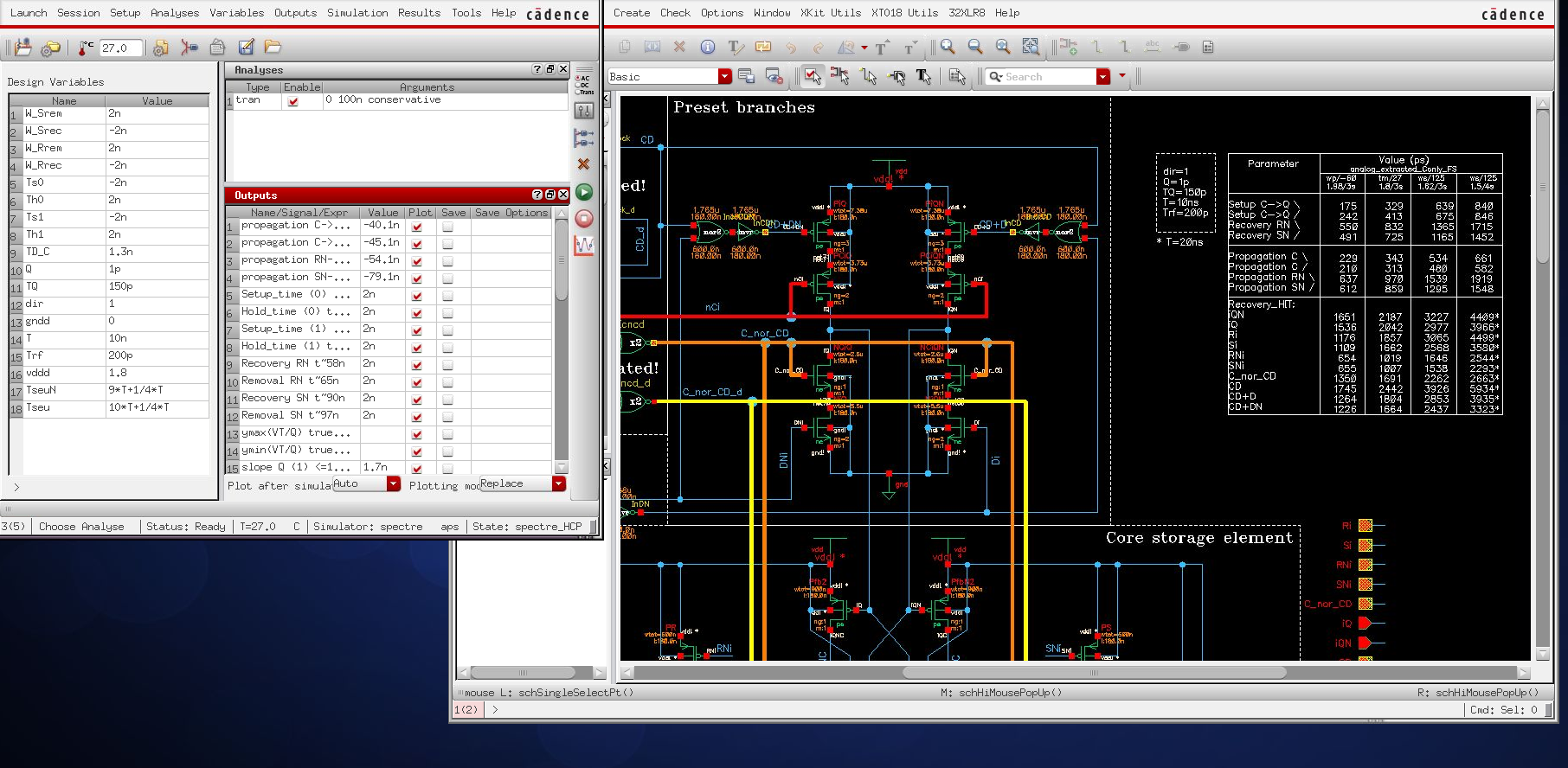
Task: Open the Plot Outputs waveform icon
Action: pos(584,246)
